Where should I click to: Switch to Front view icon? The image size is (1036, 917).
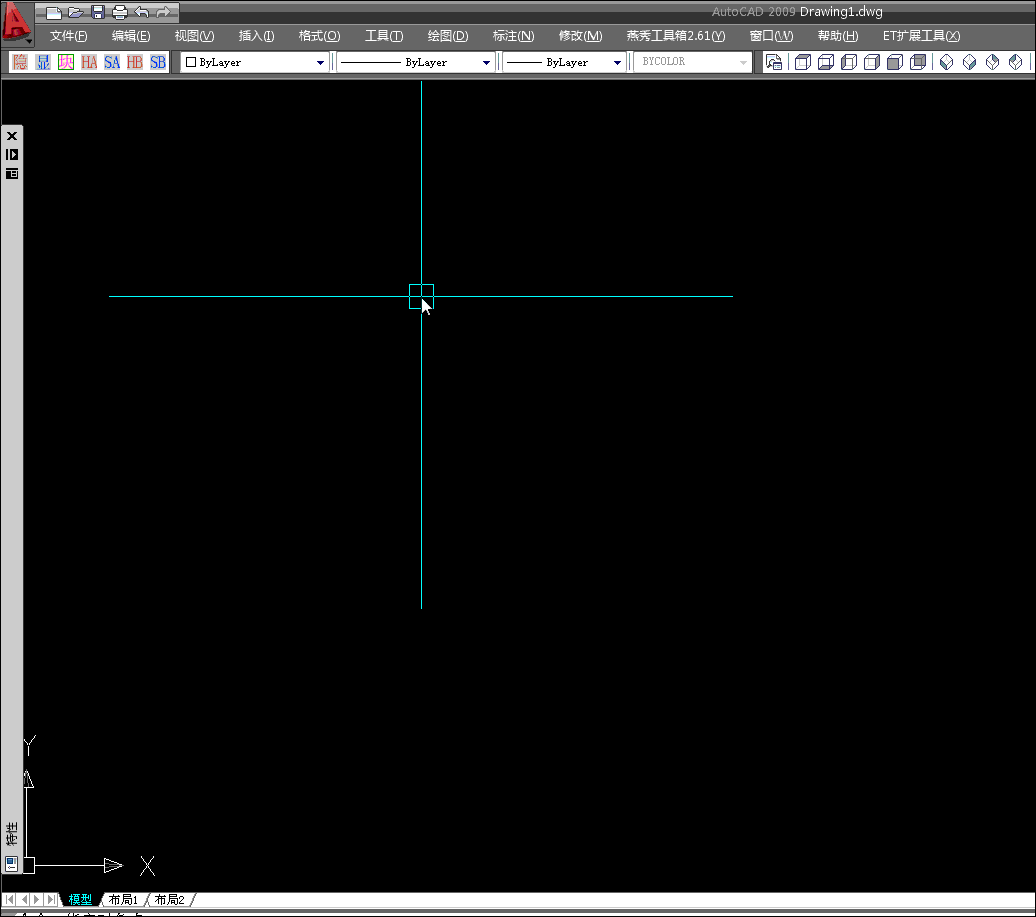895,62
